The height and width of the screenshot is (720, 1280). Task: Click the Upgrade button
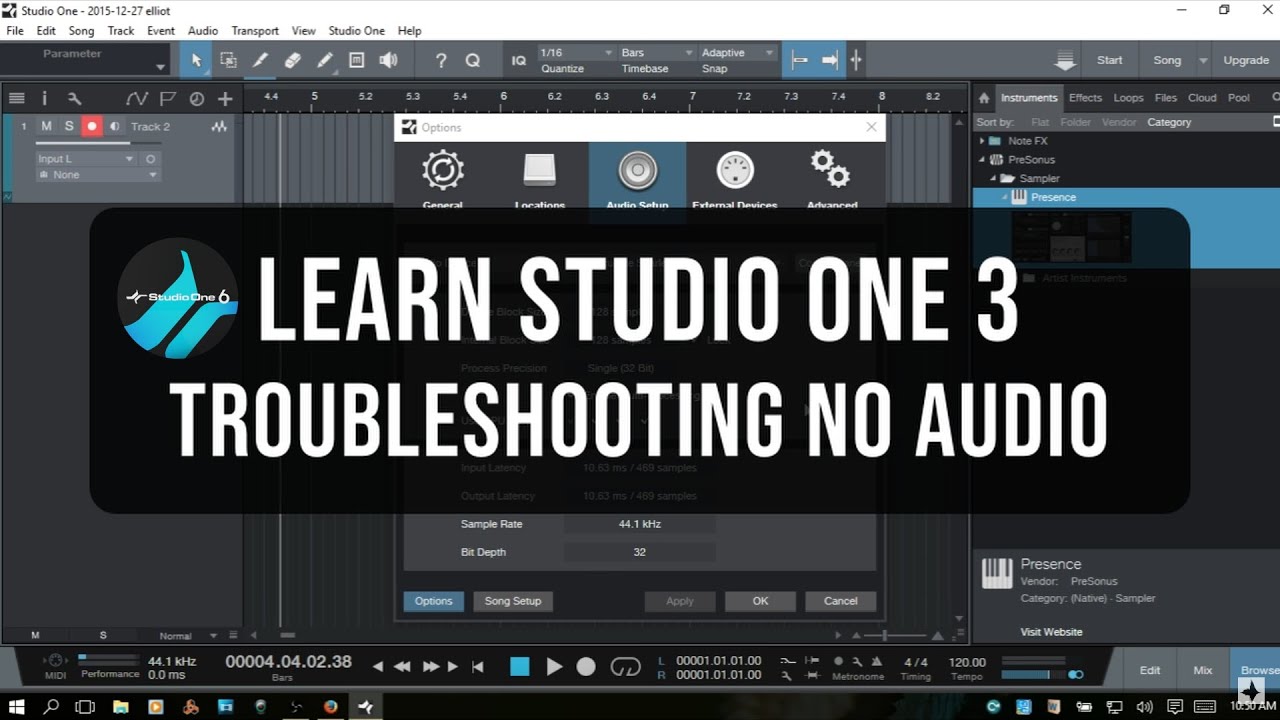(1246, 60)
